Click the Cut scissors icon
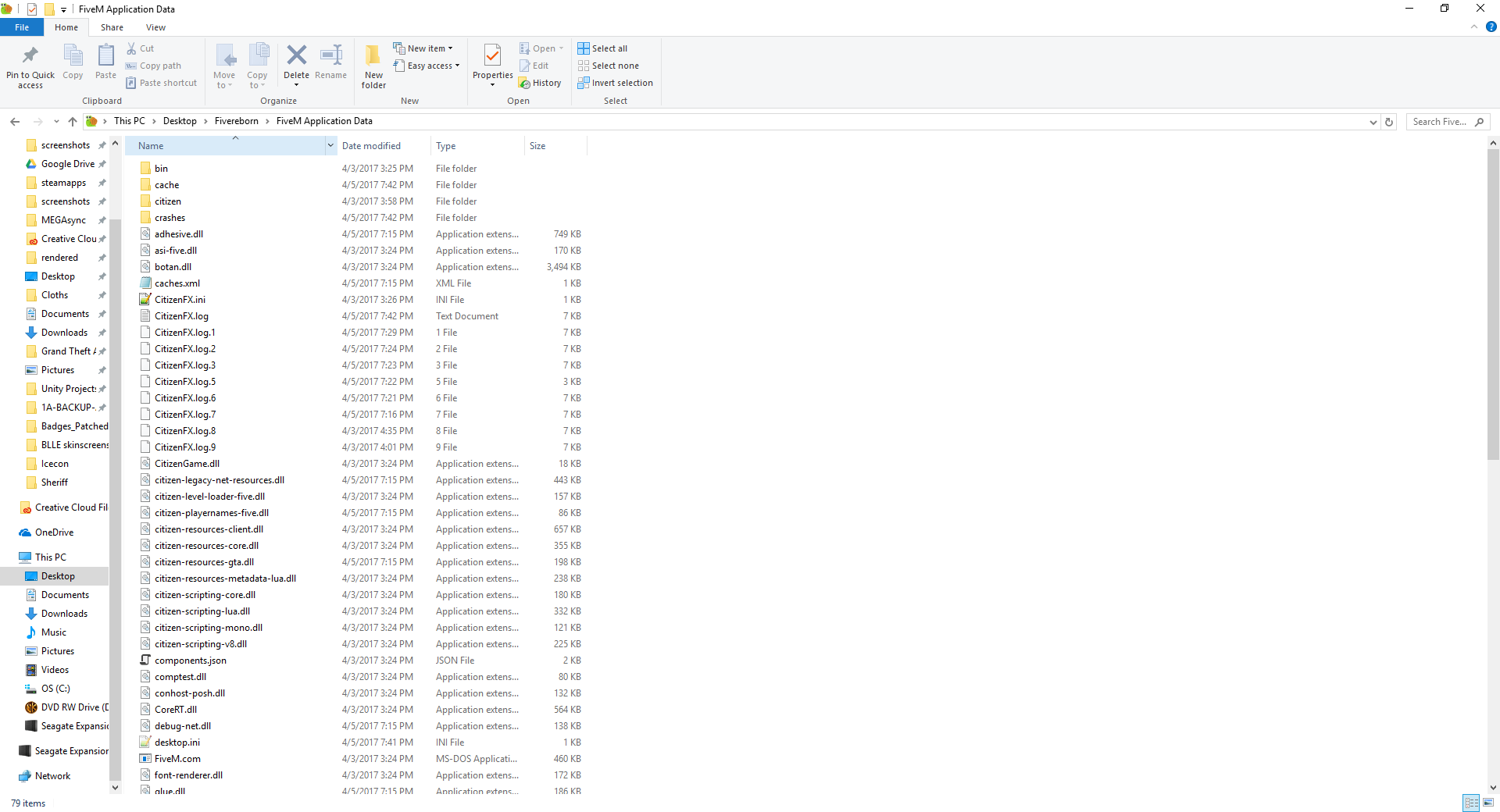1500x812 pixels. pyautogui.click(x=131, y=48)
